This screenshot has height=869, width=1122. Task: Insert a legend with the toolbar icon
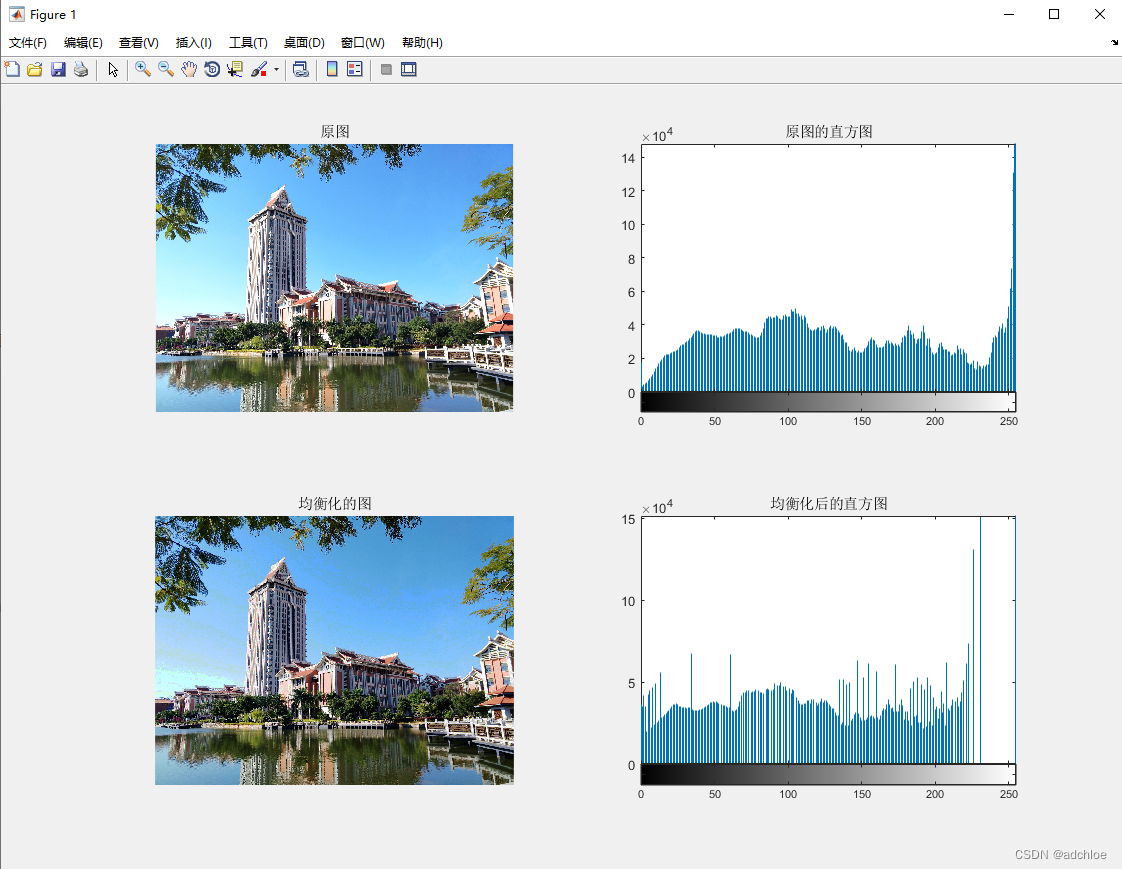pyautogui.click(x=355, y=69)
